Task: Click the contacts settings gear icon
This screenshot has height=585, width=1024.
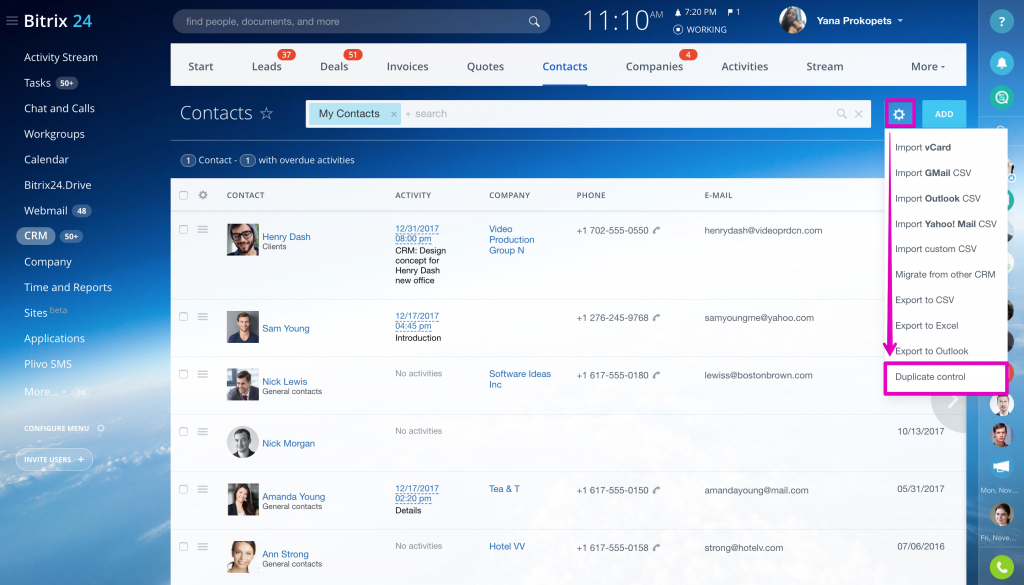Action: click(x=899, y=114)
